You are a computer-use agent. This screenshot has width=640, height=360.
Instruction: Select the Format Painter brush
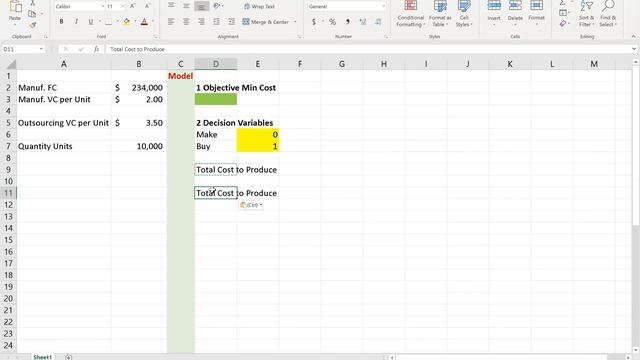(x=33, y=25)
